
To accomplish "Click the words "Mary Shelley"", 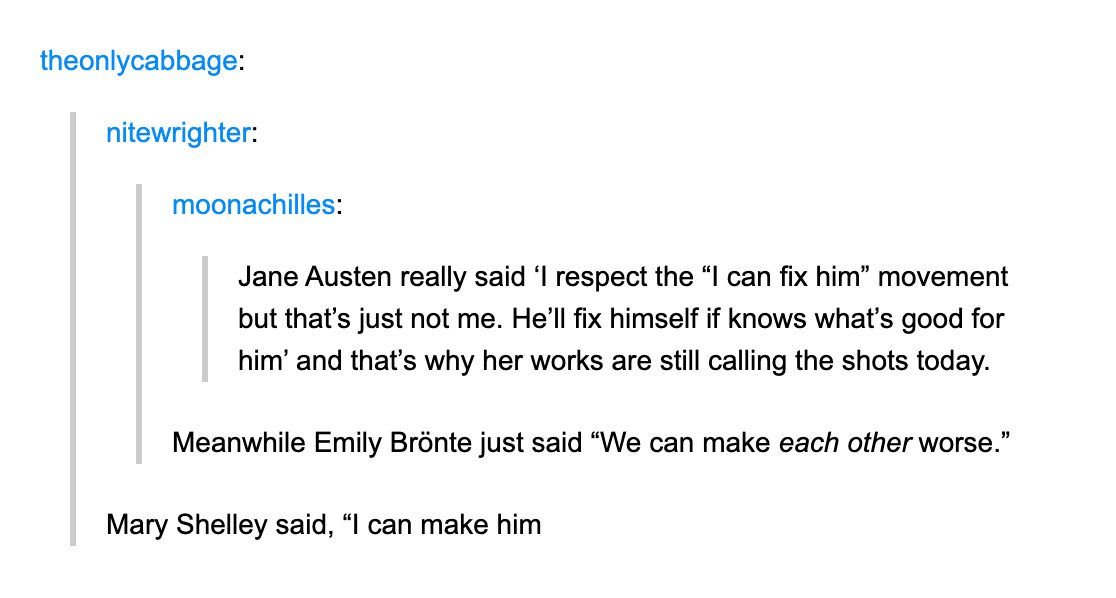I will [187, 524].
